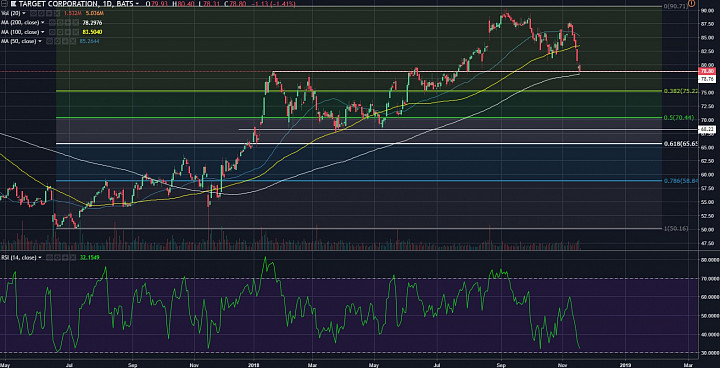720x368 pixels.
Task: Collapse the chart legend with the top-left toggle
Action: click(4, 4)
